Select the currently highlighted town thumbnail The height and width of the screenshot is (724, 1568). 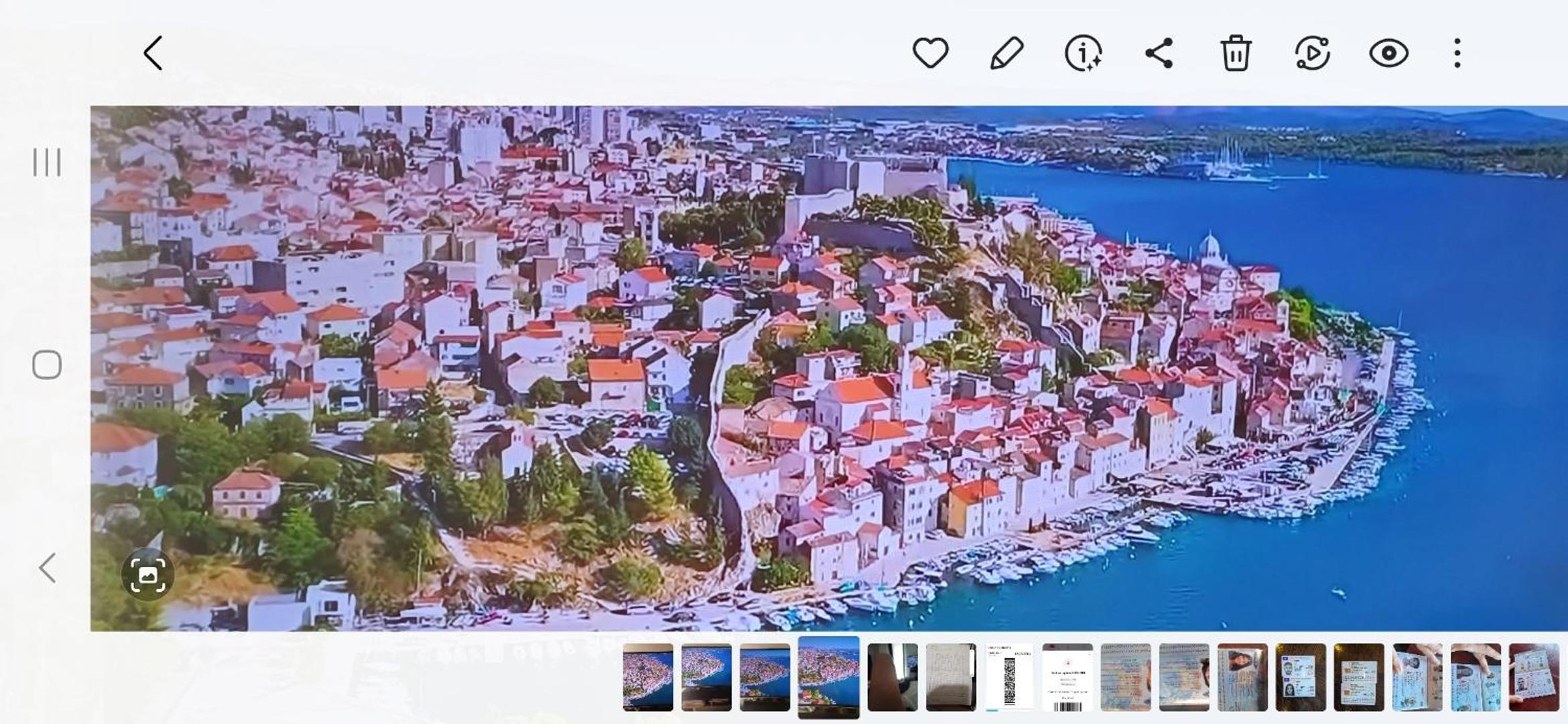tap(828, 677)
